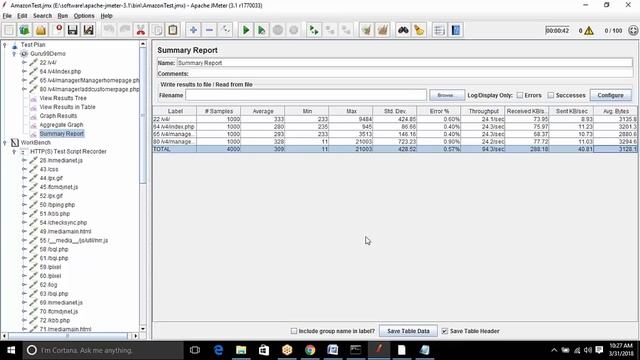Click the Copy toolbar icon

tap(157, 30)
